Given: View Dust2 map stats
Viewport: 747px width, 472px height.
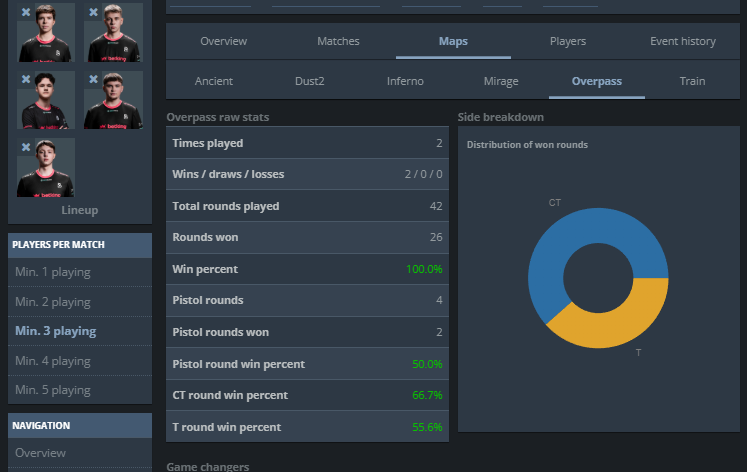Looking at the screenshot, I should (x=310, y=81).
